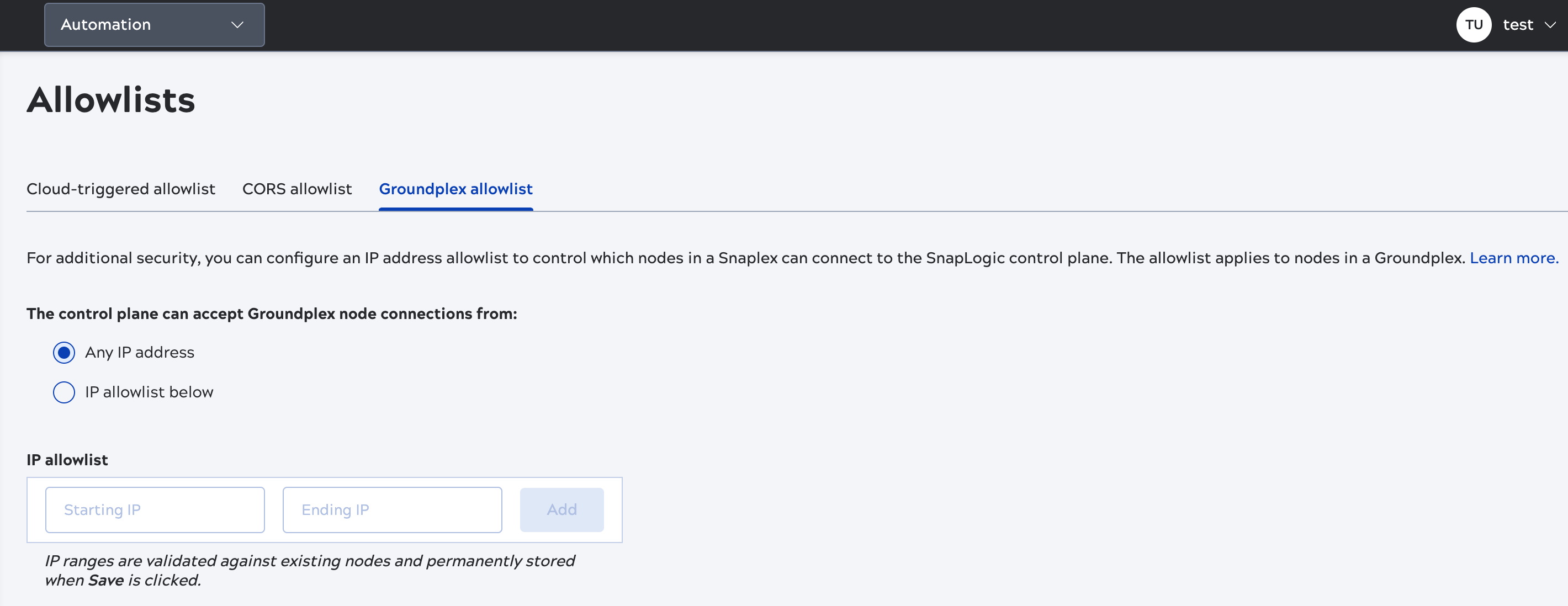The width and height of the screenshot is (1568, 606).
Task: Click the control plane connections heading
Action: [x=271, y=314]
